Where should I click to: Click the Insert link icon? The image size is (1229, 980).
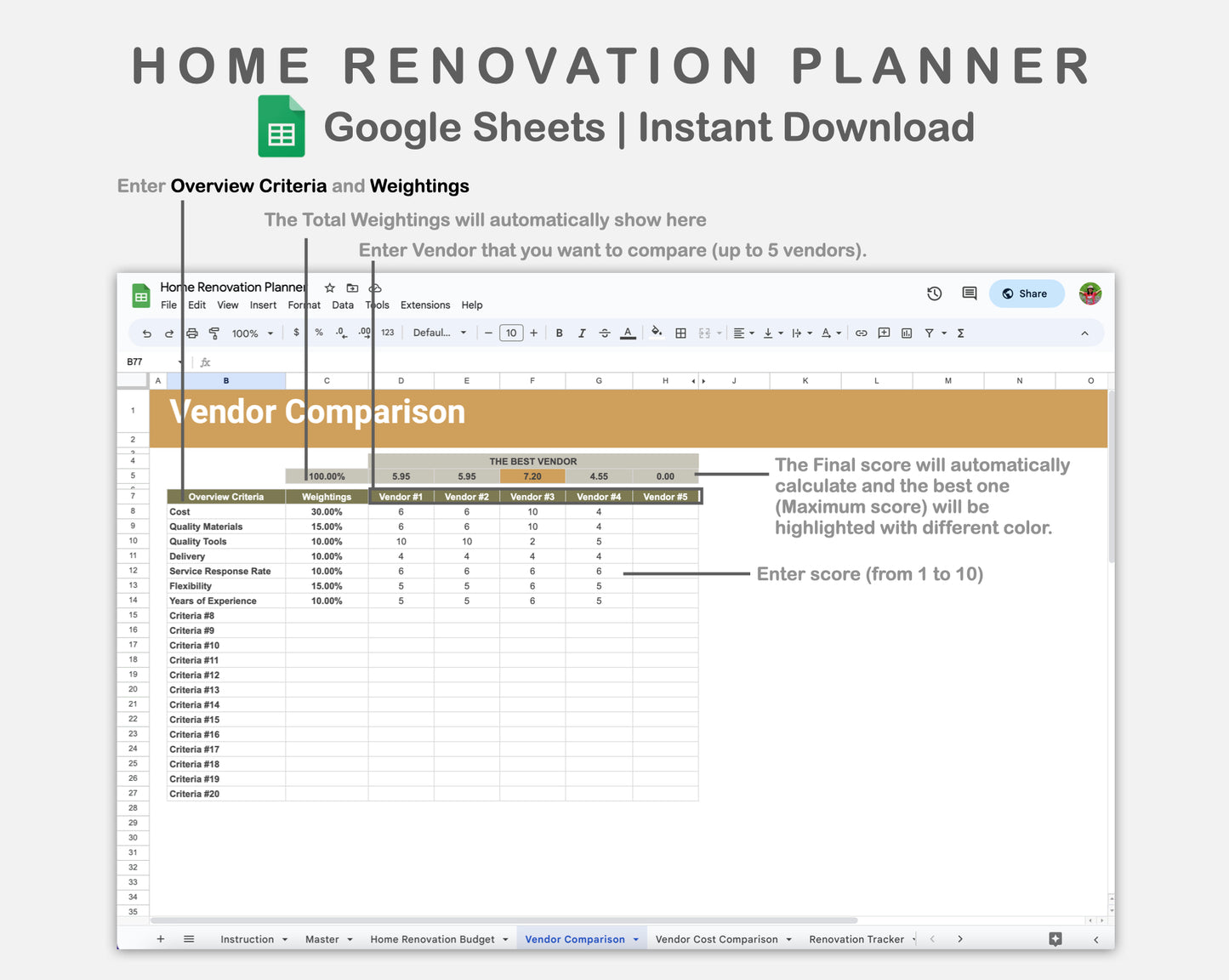click(862, 333)
